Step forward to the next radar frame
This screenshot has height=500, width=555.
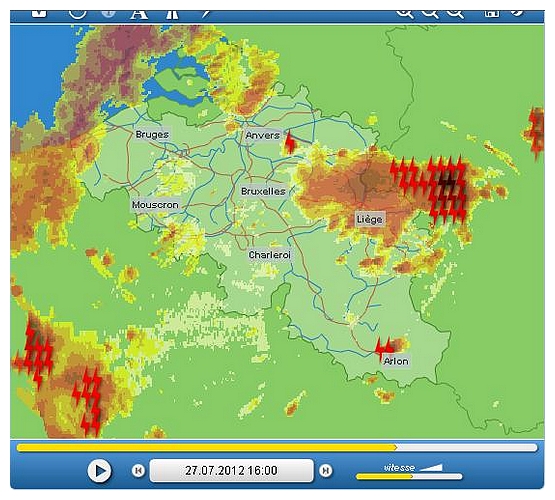coord(326,471)
